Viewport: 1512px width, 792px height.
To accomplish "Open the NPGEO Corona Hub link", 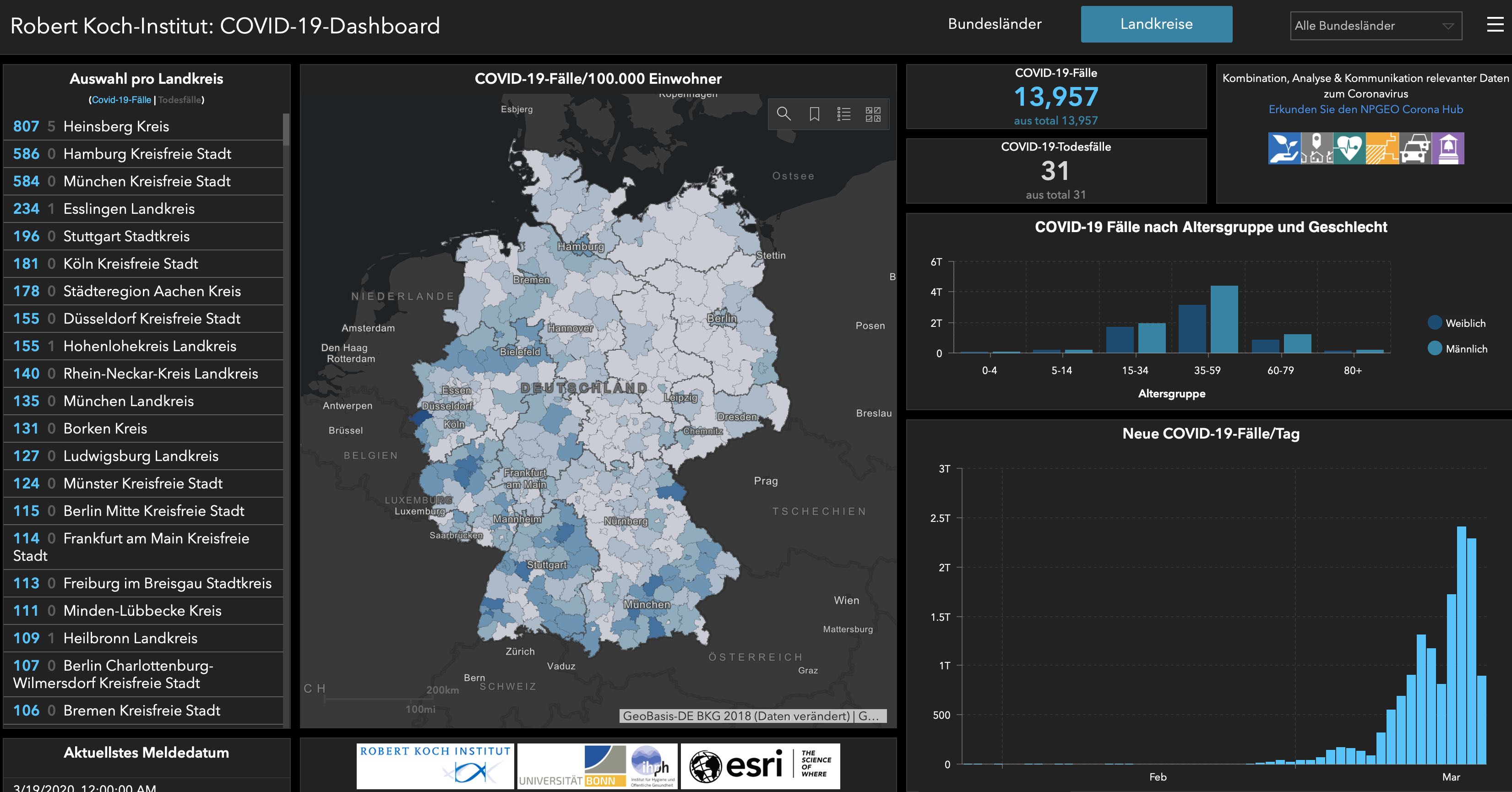I will tap(1365, 110).
